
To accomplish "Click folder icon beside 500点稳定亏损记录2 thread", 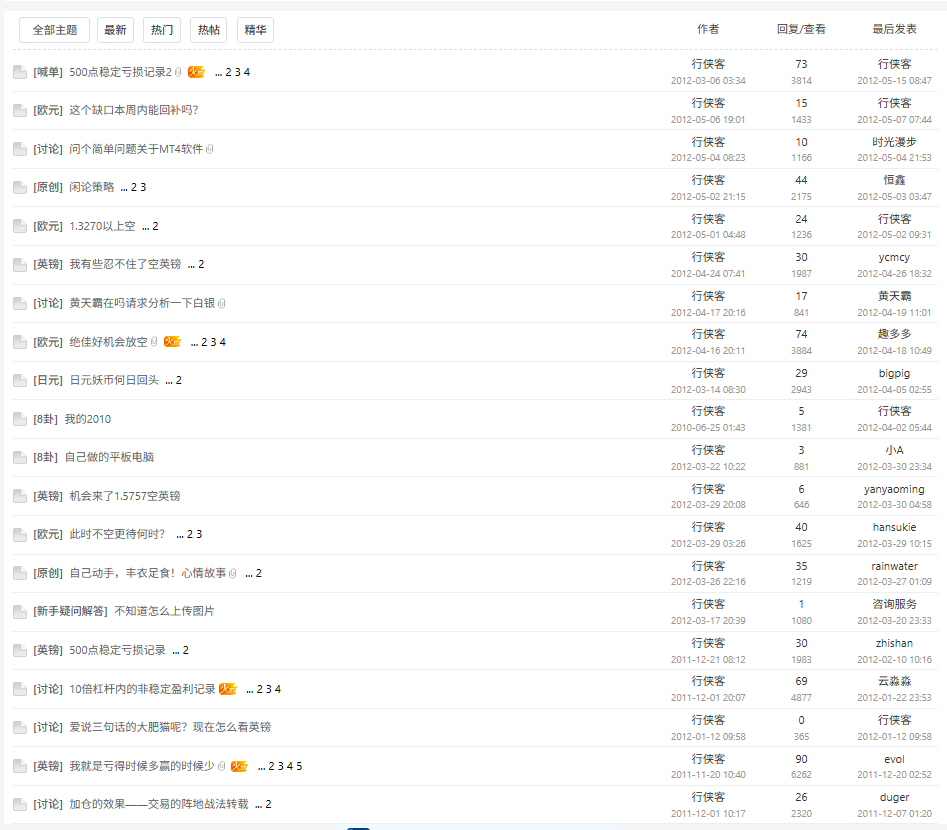I will pos(20,72).
